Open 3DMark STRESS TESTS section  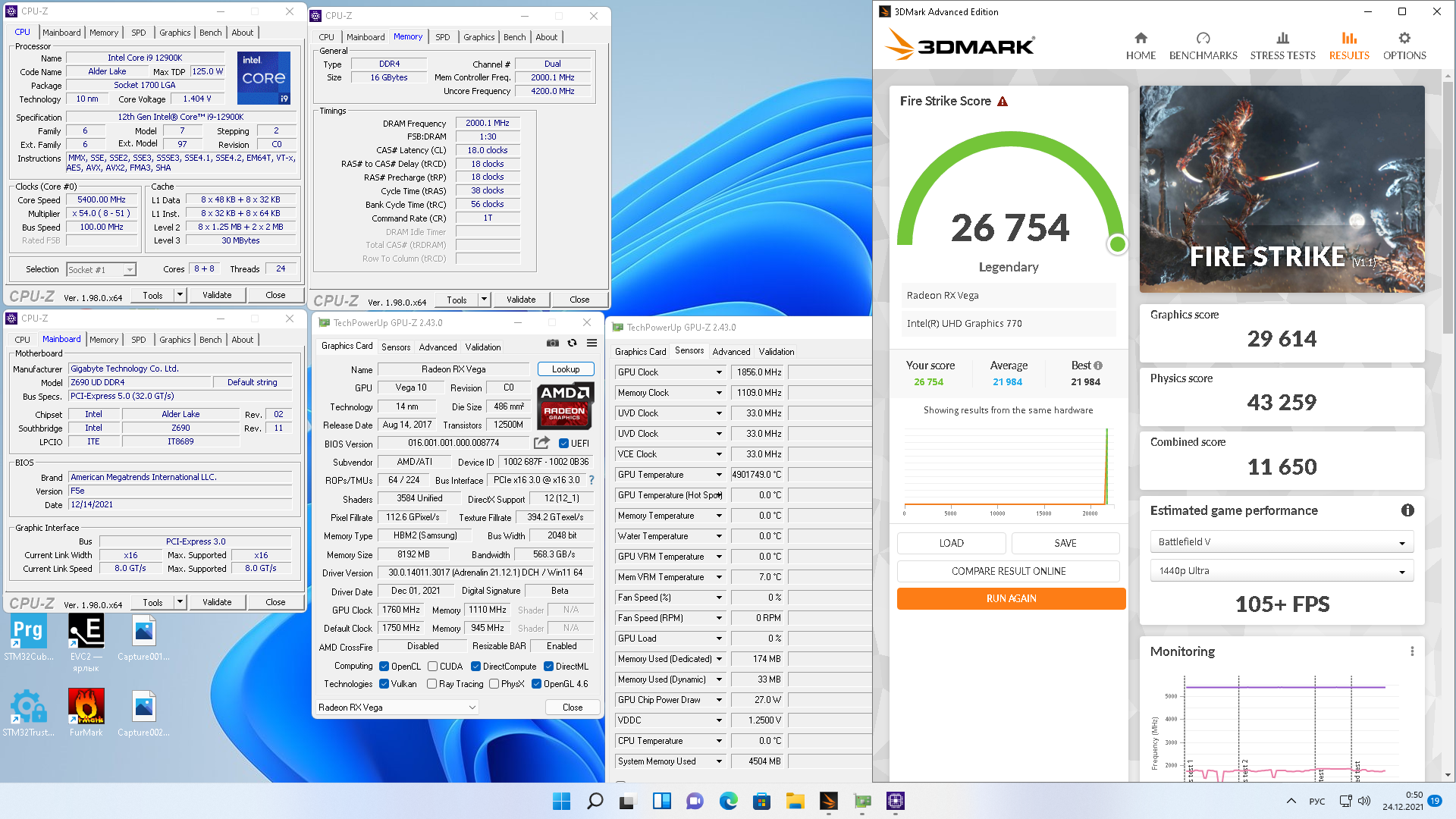click(1282, 45)
